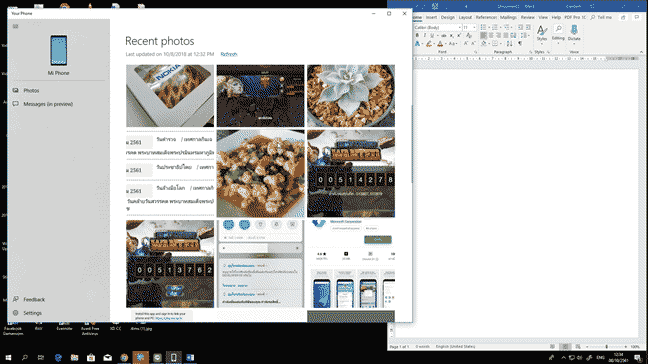
Task: Open the food dish photo thumbnail
Action: [x=260, y=174]
